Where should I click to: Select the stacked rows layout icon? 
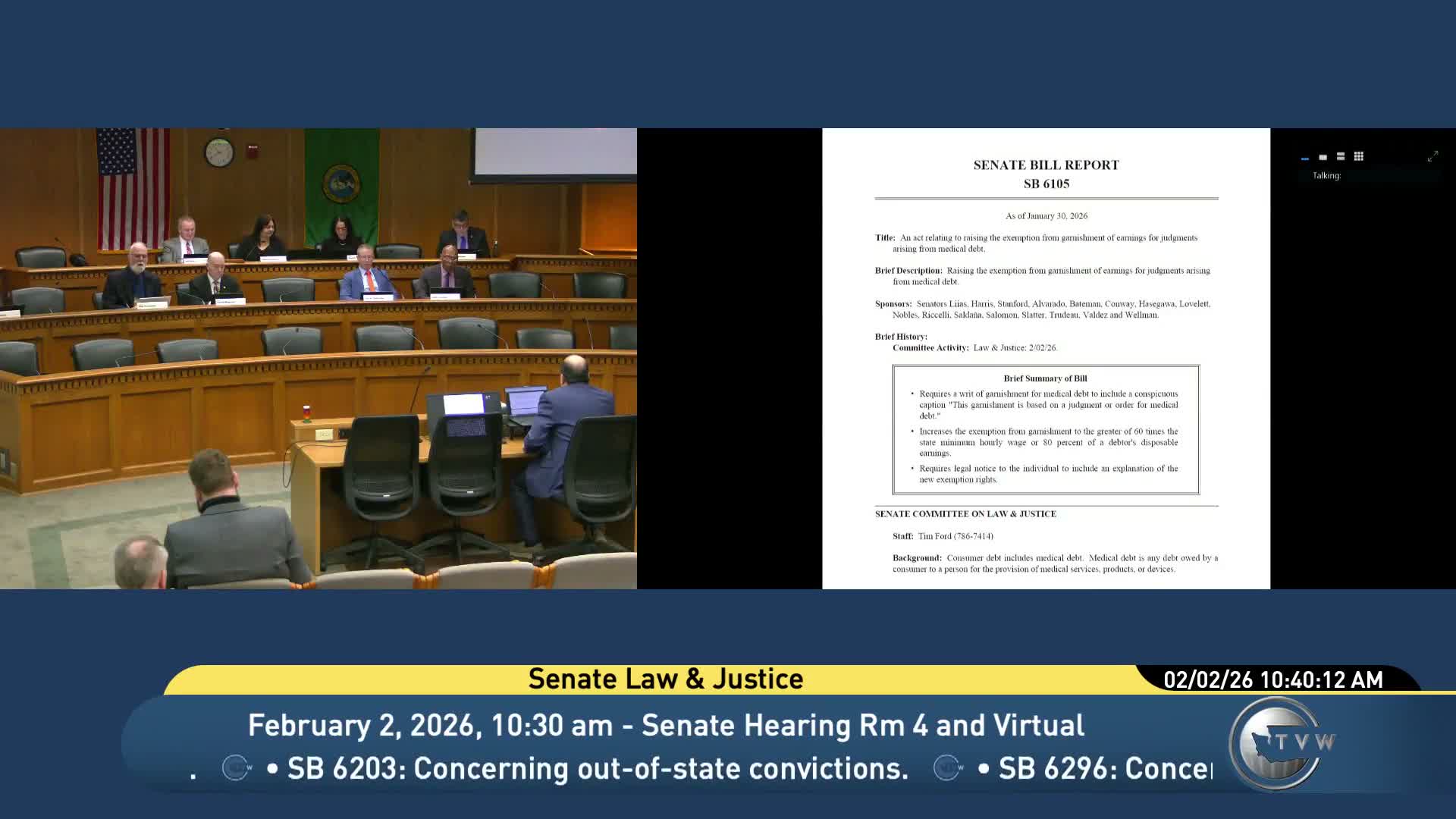1341,156
